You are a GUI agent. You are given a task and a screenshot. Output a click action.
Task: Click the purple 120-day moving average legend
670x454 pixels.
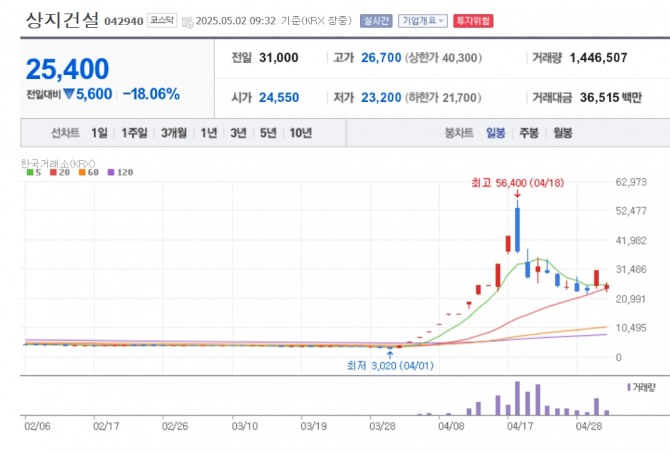119,172
